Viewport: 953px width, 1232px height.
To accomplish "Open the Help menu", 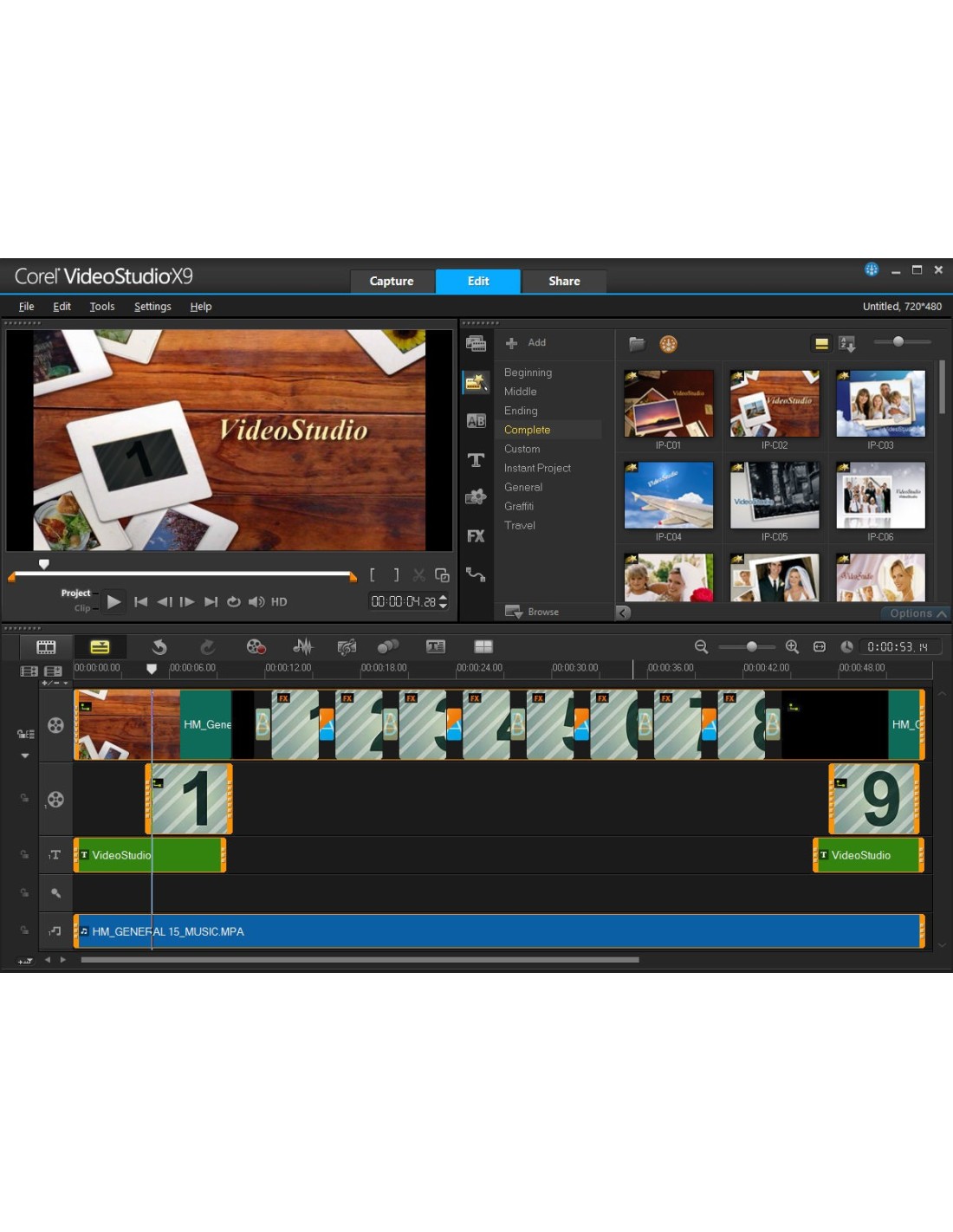I will point(201,307).
